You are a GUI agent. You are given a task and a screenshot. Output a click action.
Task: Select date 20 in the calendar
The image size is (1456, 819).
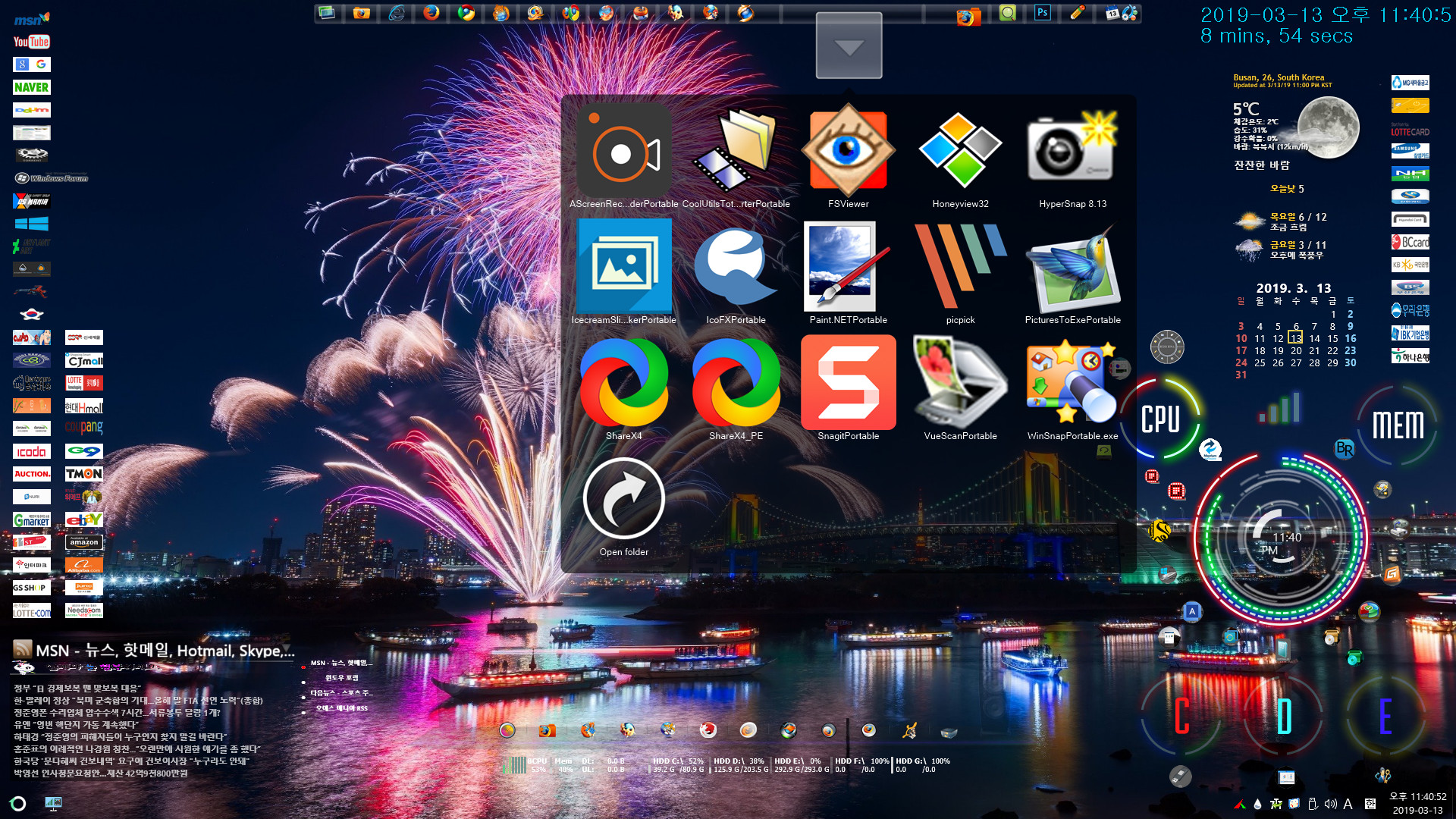(x=1296, y=350)
